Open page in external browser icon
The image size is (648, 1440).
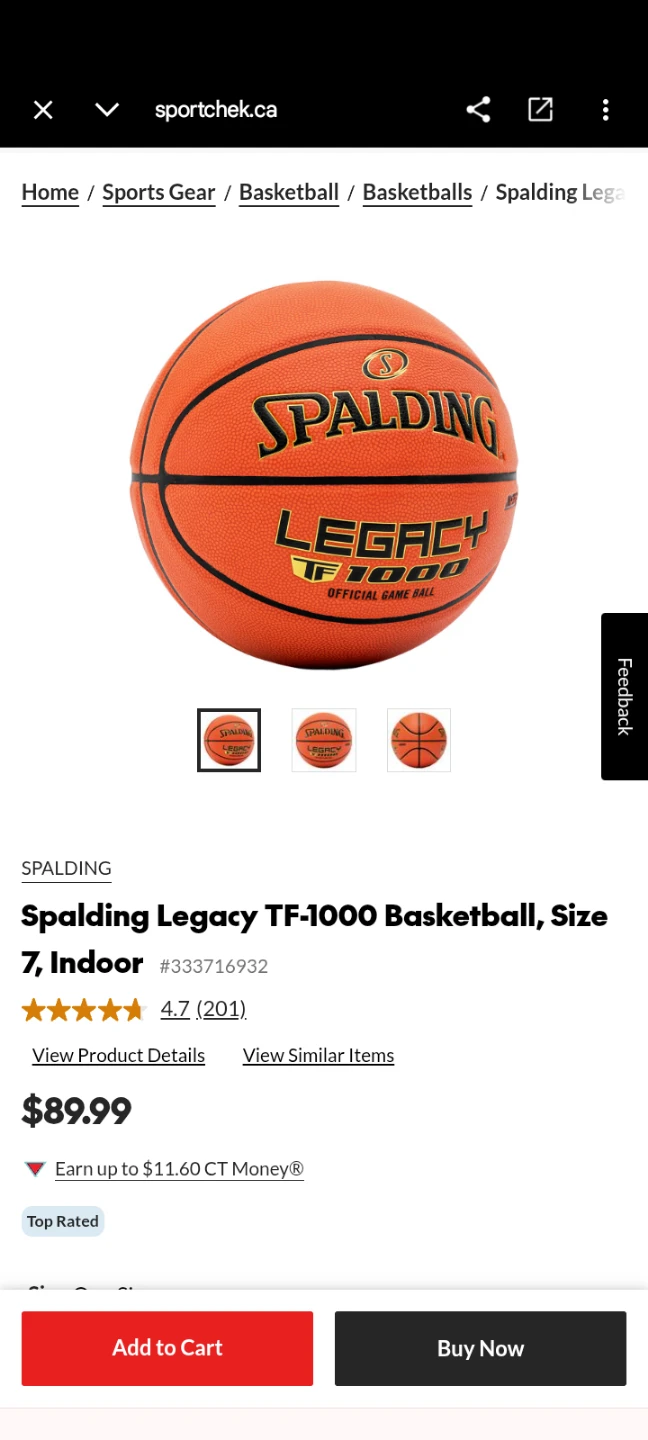[540, 110]
